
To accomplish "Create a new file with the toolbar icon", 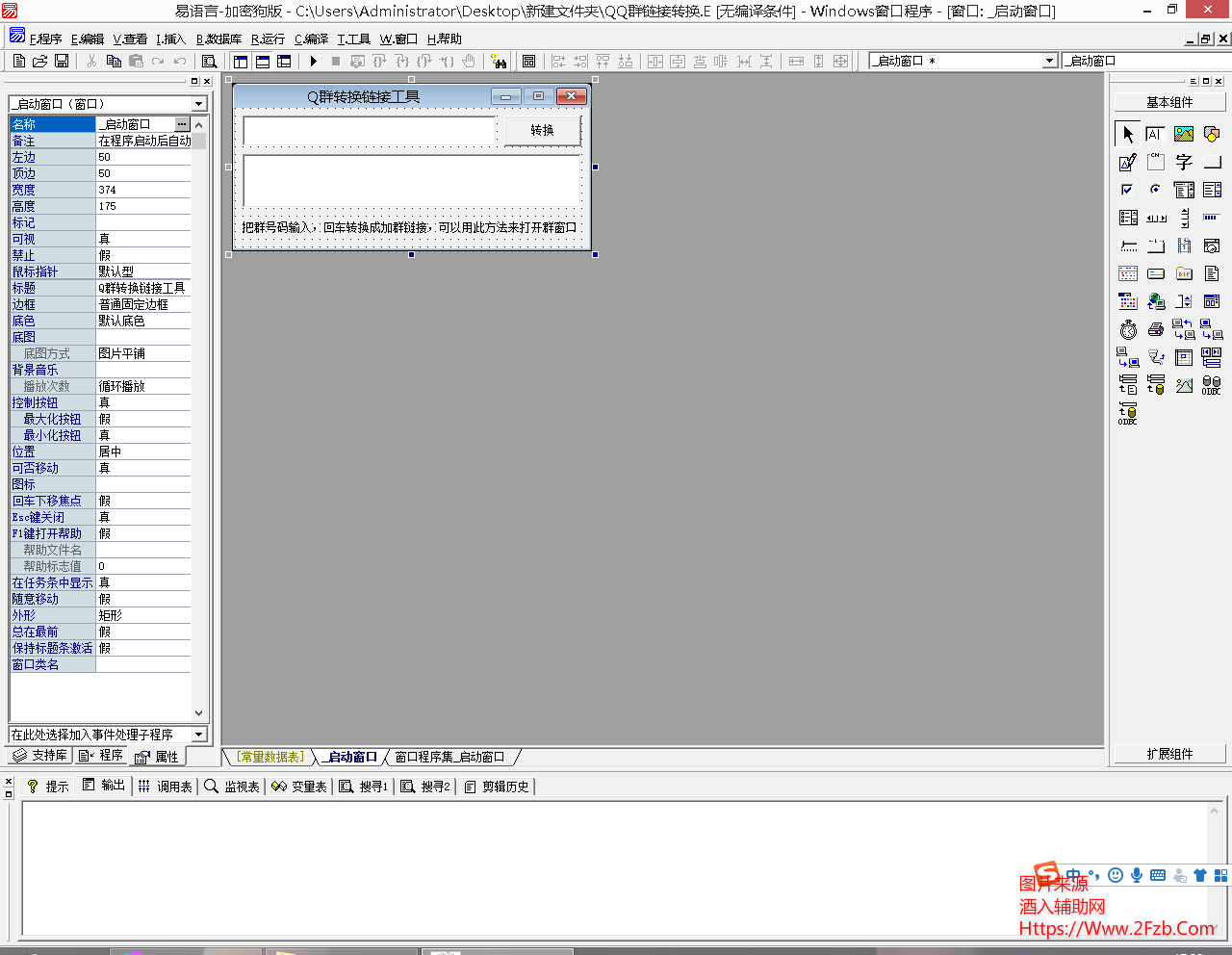I will pyautogui.click(x=19, y=61).
